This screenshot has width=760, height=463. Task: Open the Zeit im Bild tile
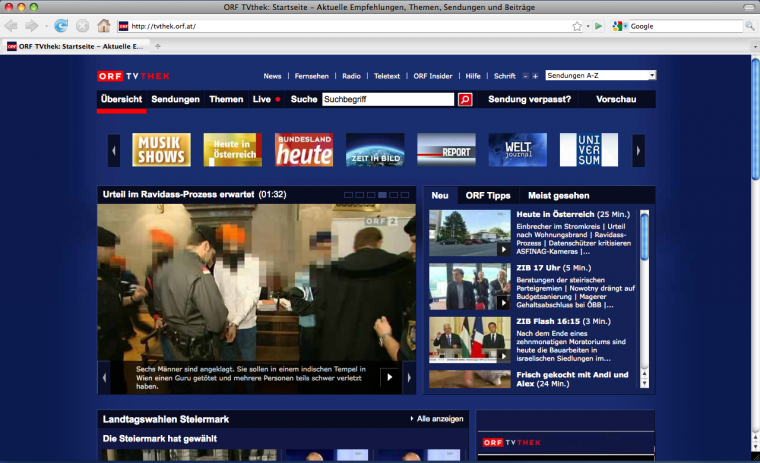375,150
